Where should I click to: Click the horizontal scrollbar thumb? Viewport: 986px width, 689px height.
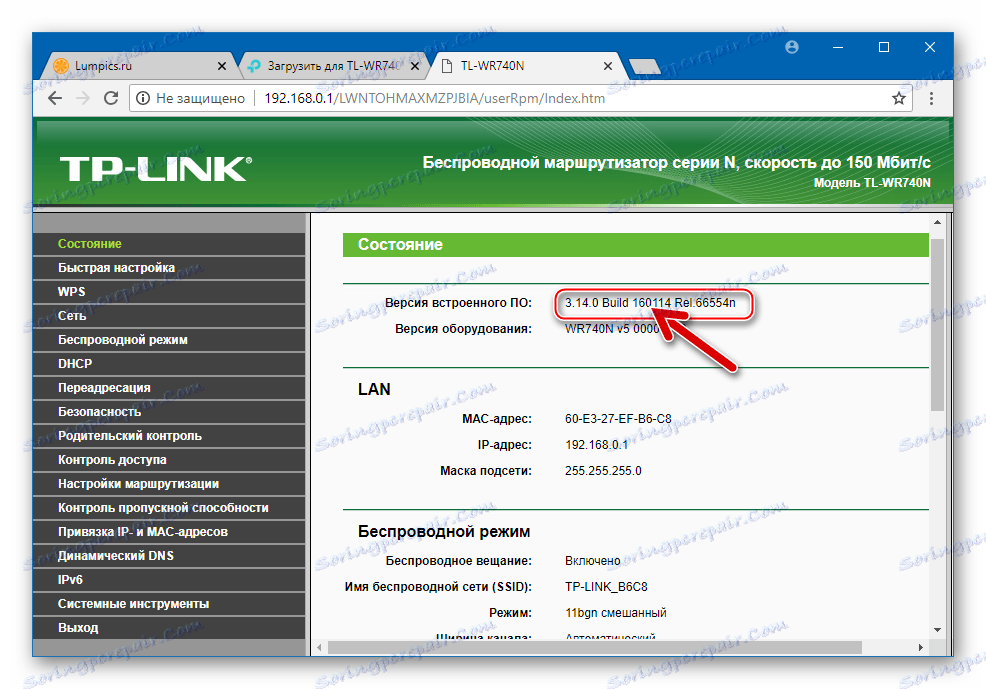pyautogui.click(x=595, y=648)
